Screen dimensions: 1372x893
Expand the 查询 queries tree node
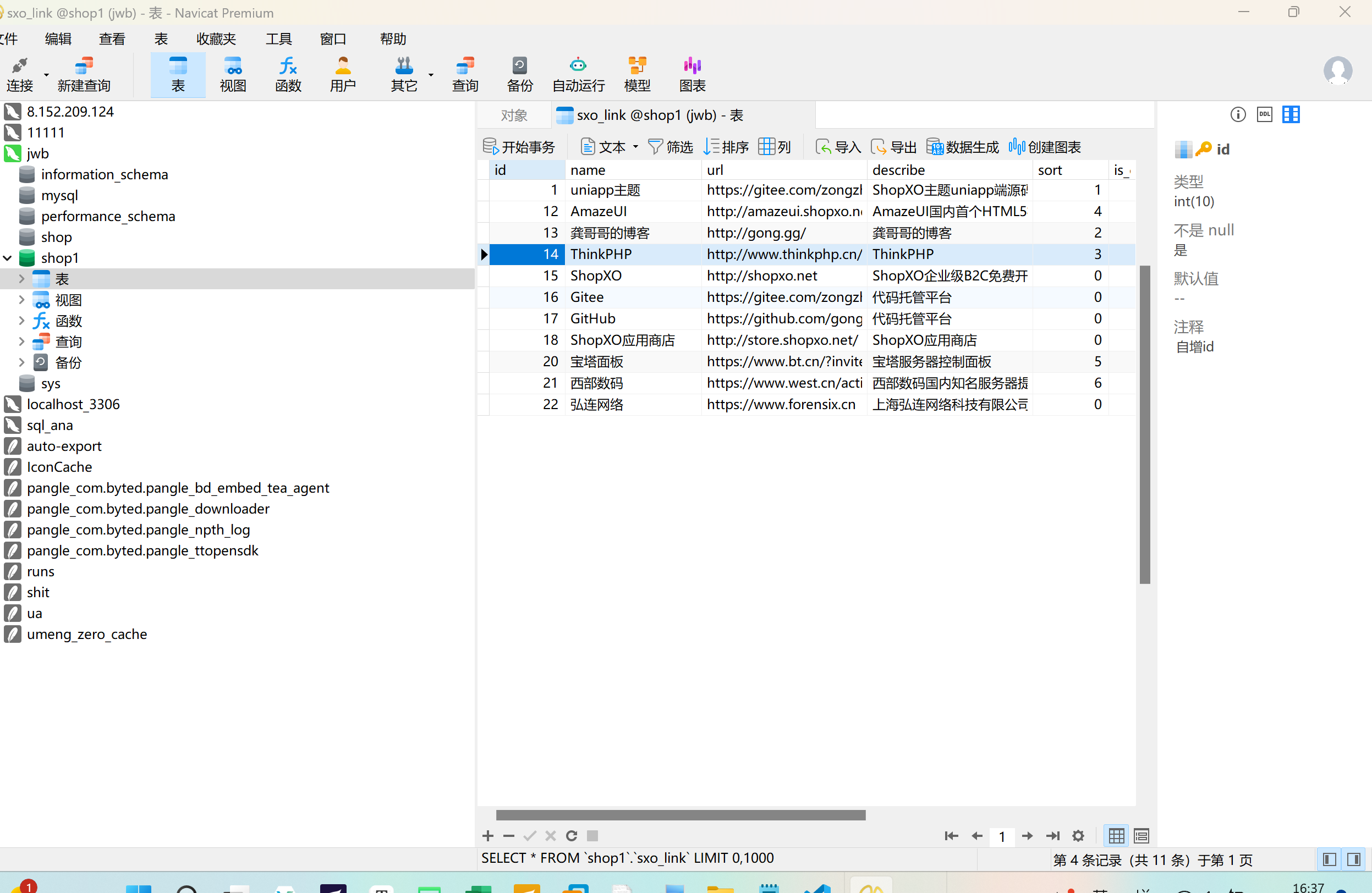[22, 341]
